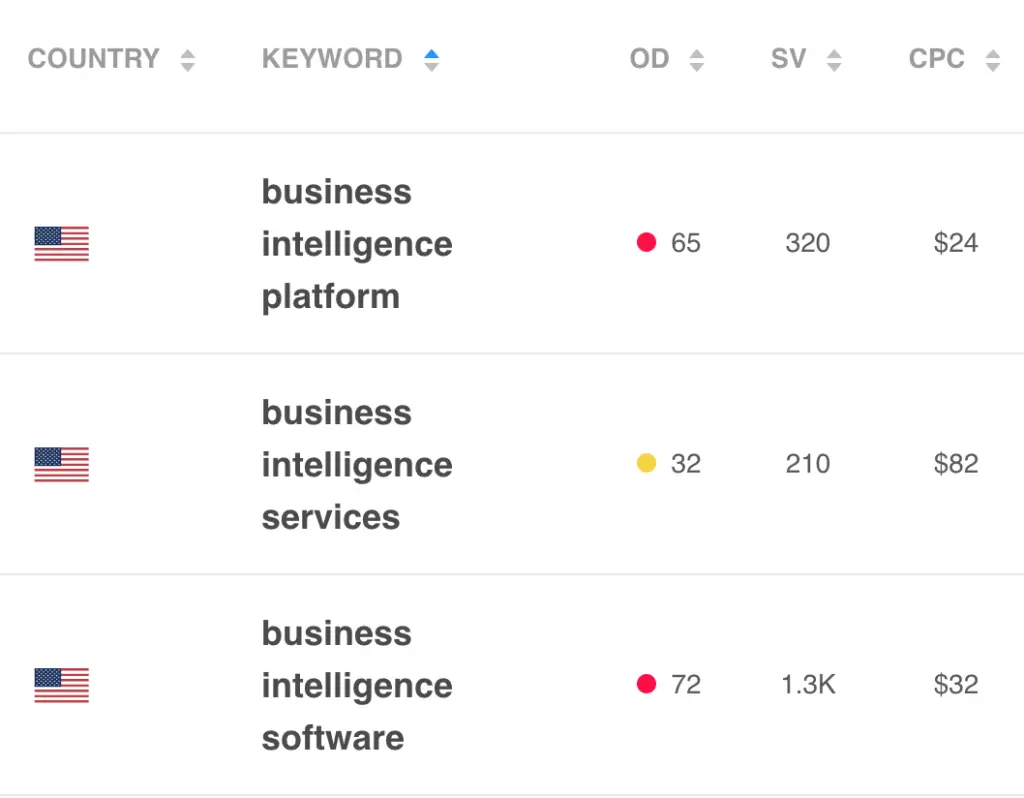This screenshot has height=798, width=1024.
Task: Click red difficulty dot beside 65
Action: click(x=647, y=242)
